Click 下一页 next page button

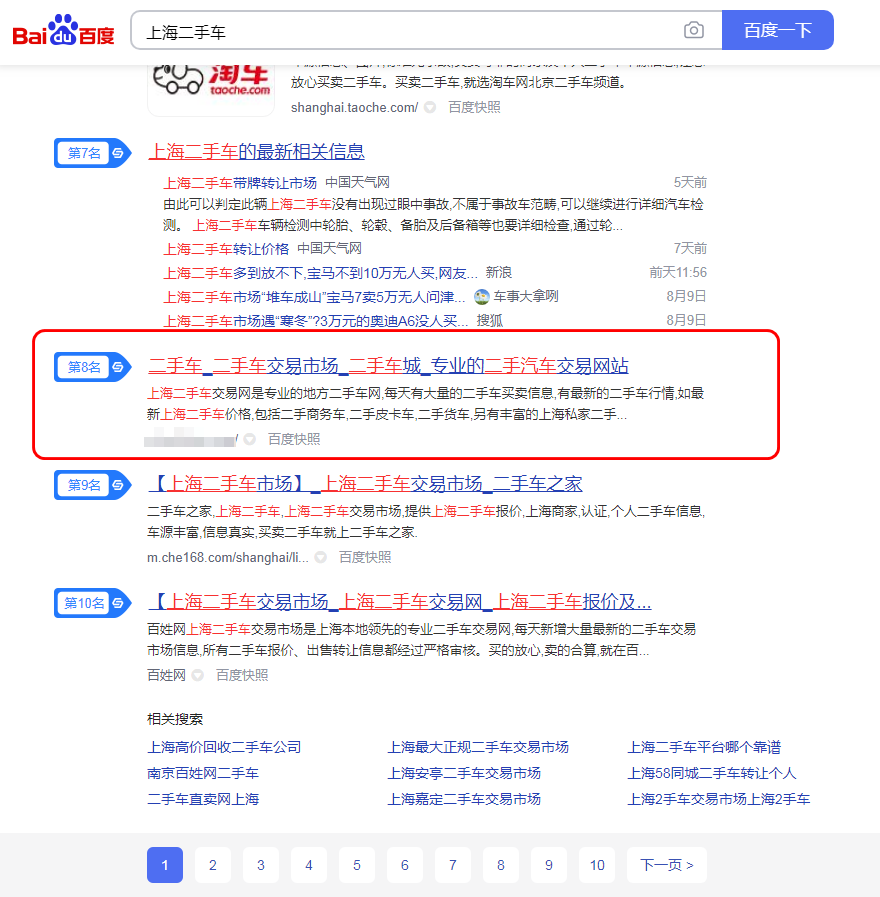tap(666, 865)
